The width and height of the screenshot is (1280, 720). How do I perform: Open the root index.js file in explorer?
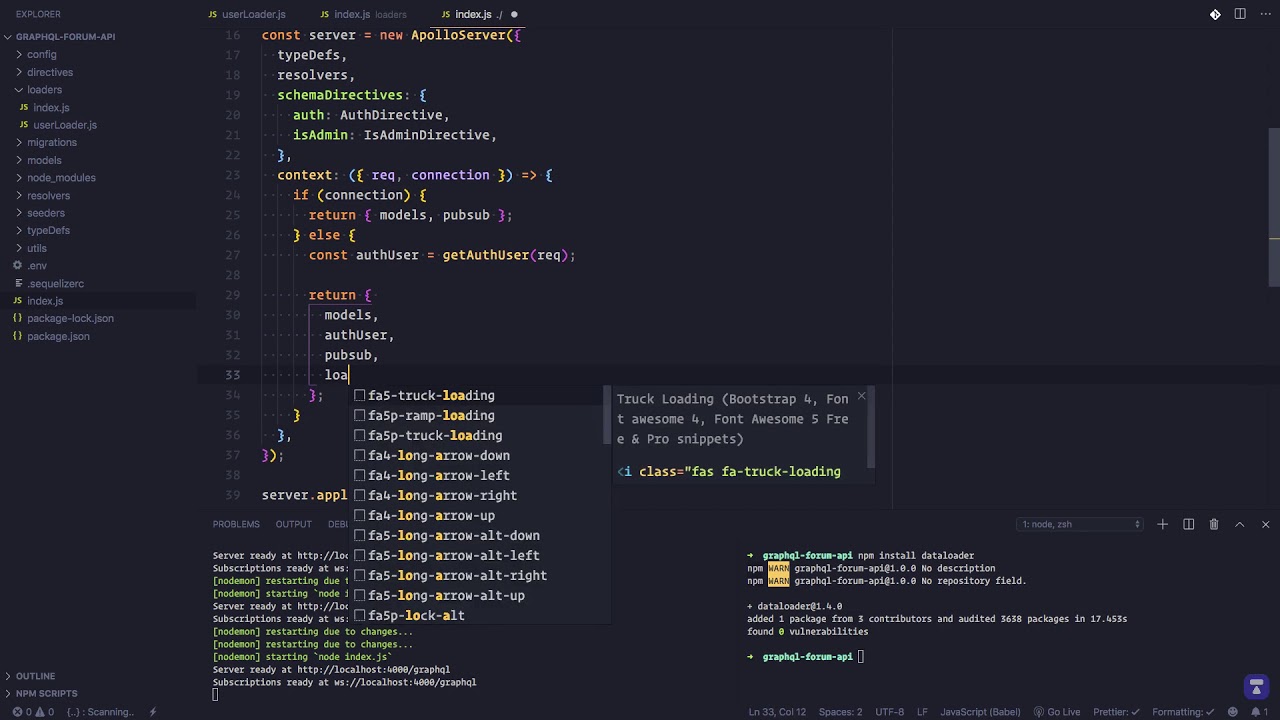[98, 300]
